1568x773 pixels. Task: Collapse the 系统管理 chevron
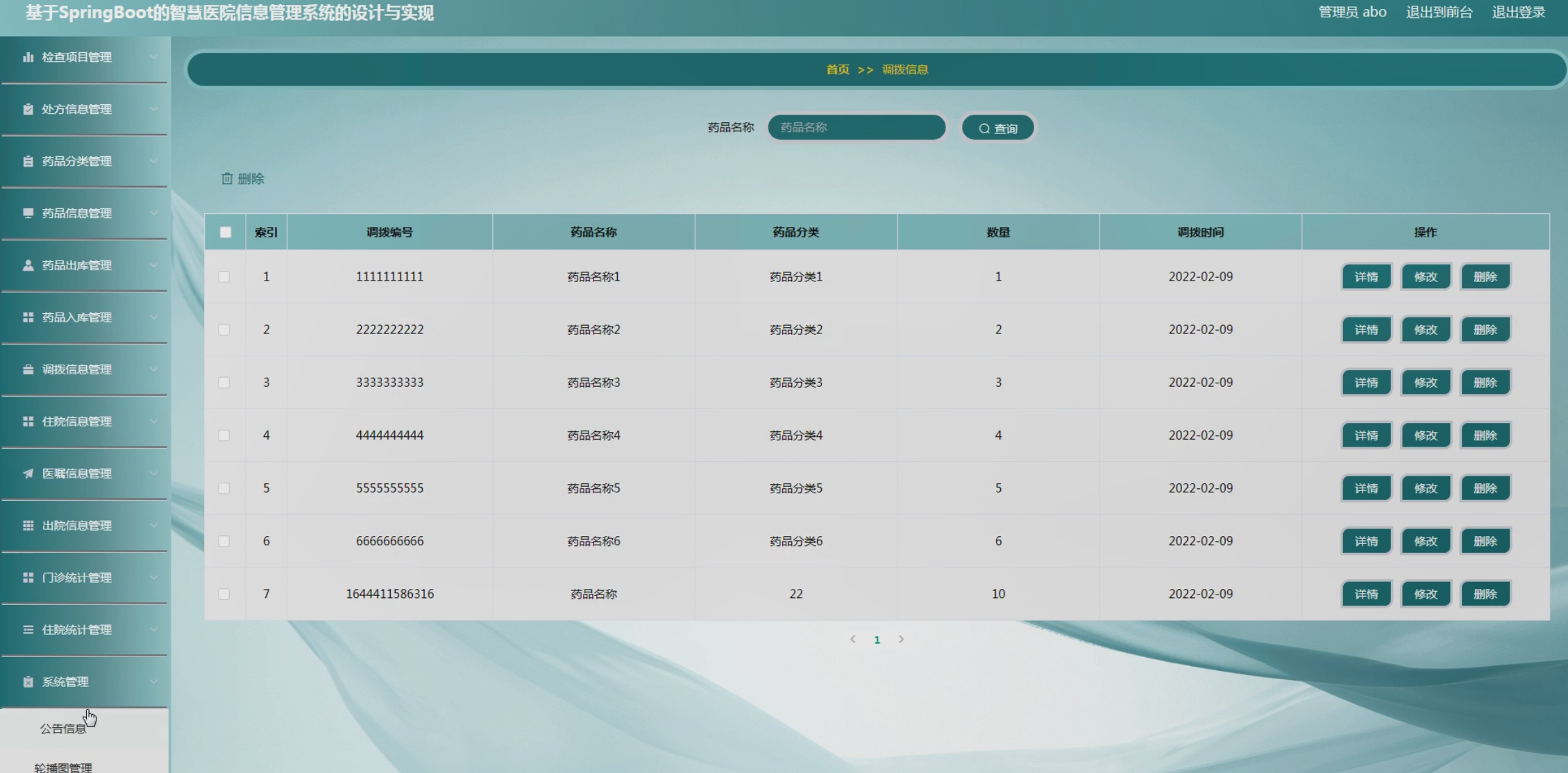[153, 682]
